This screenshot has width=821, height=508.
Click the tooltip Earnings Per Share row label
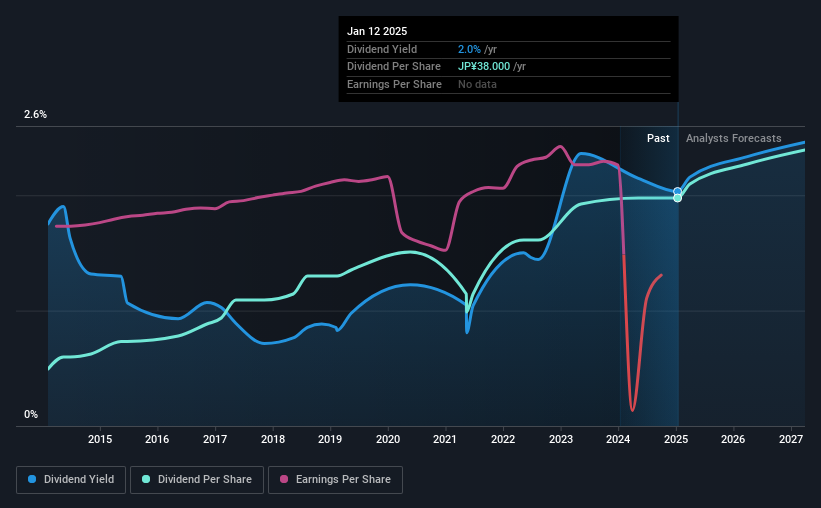(394, 84)
